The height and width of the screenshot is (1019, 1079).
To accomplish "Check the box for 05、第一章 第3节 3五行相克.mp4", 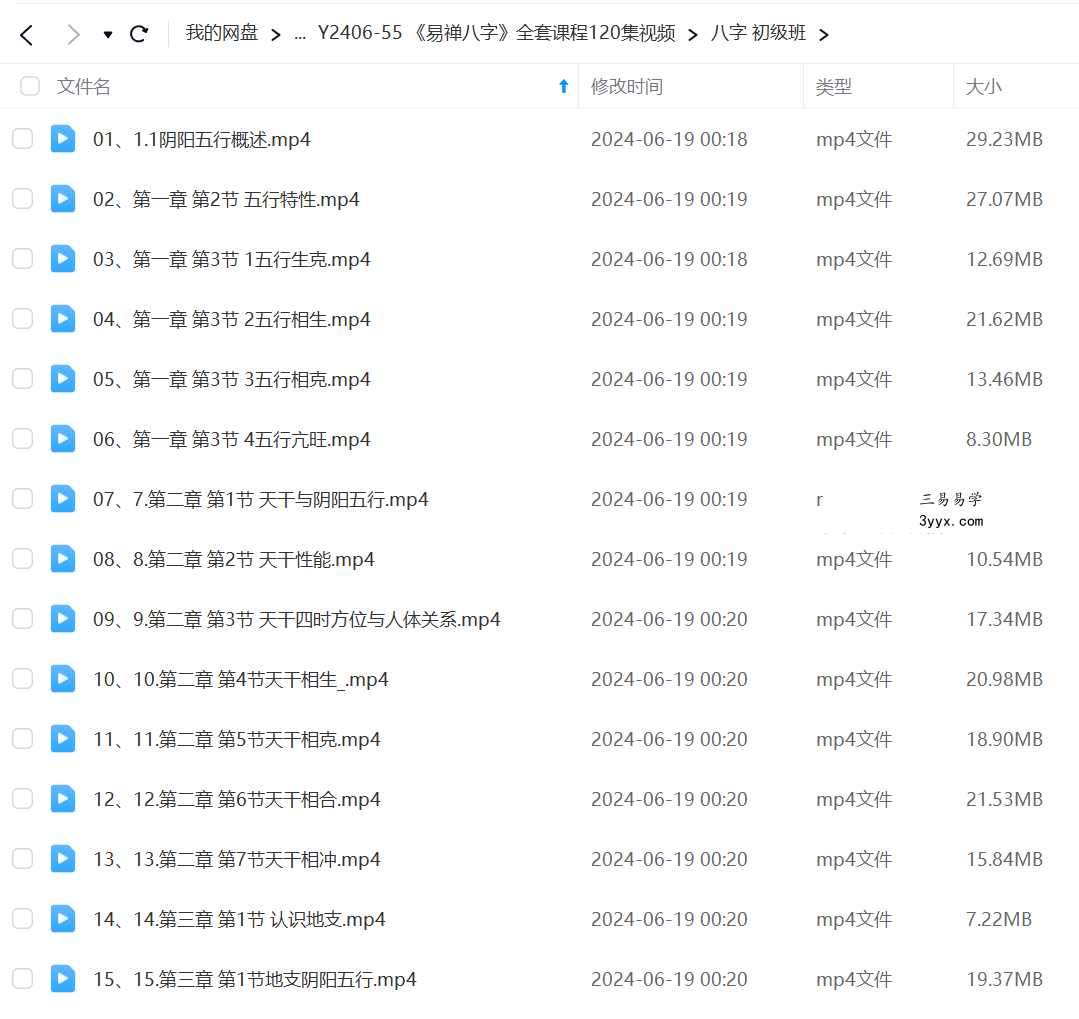I will click(23, 378).
